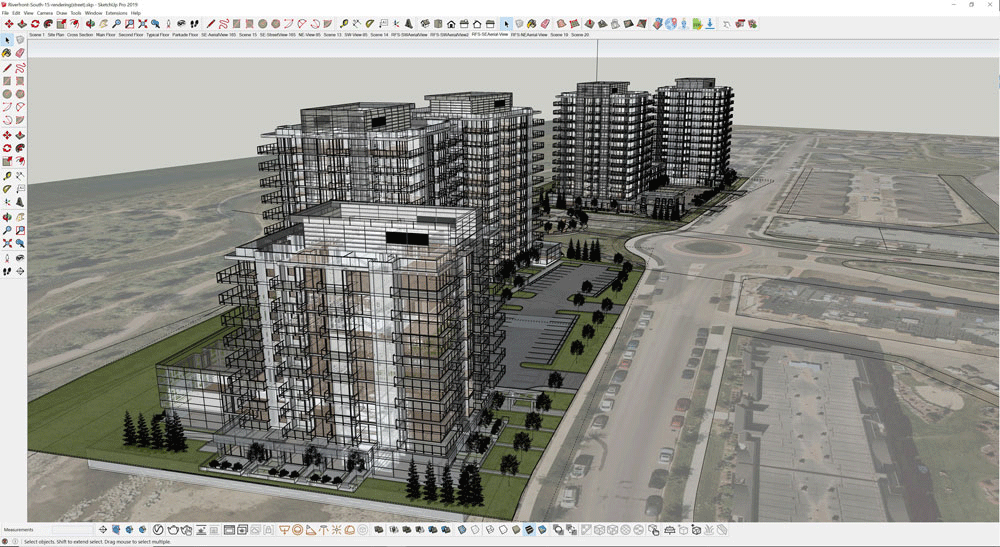Pick the Line pencil in the left toolbar

pyautogui.click(x=7, y=68)
